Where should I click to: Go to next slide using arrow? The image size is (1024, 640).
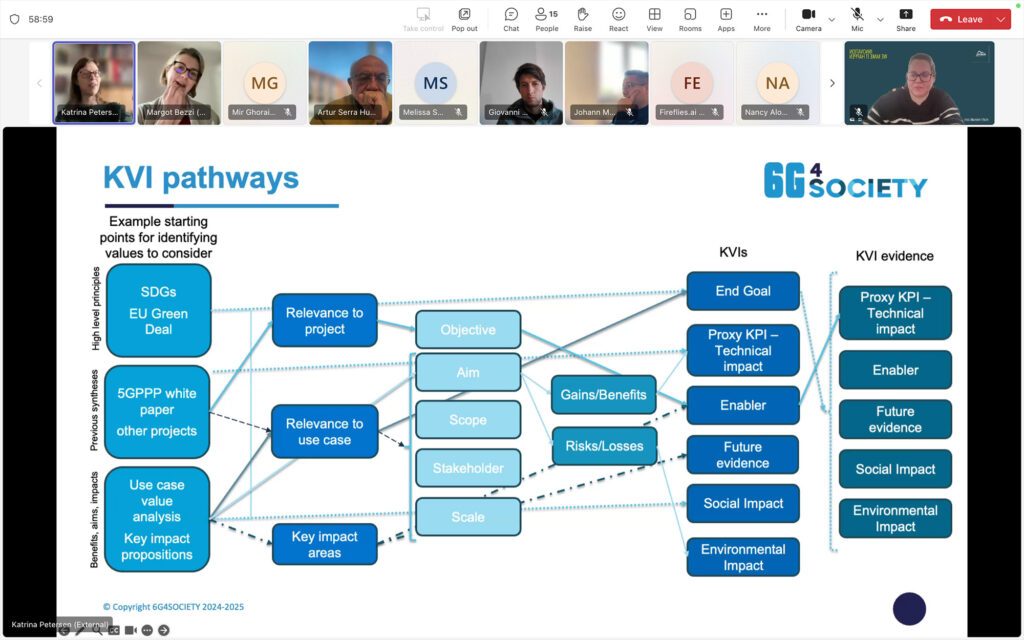164,630
